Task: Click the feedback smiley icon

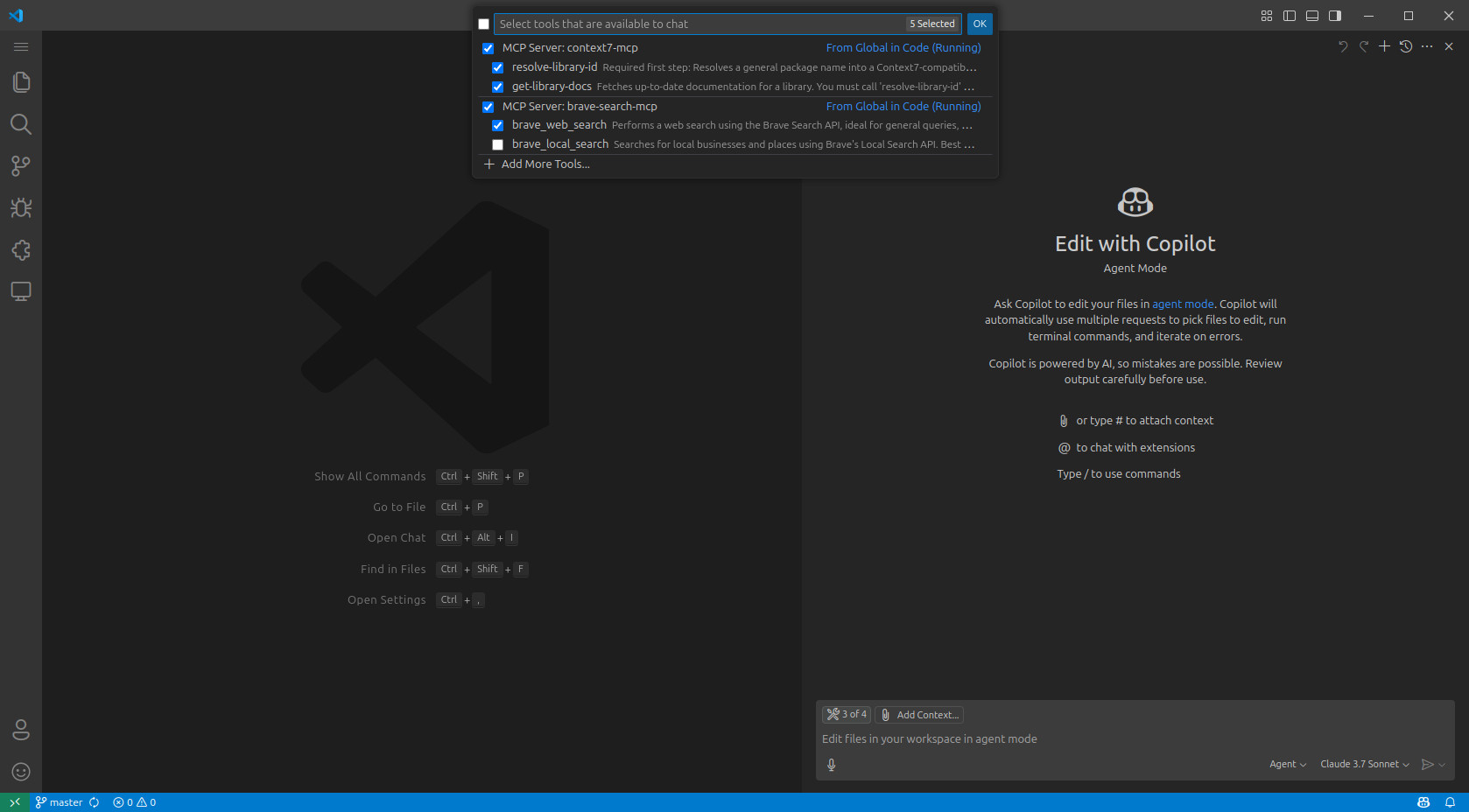Action: coord(21,772)
